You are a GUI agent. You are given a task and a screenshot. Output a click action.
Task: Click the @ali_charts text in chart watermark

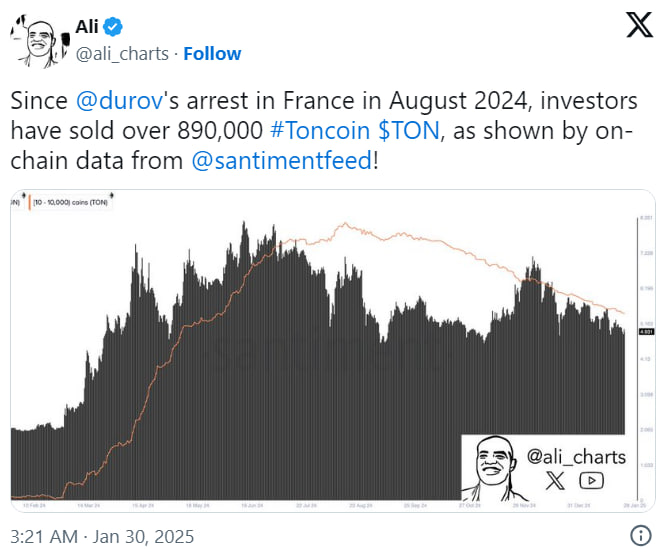coord(576,457)
